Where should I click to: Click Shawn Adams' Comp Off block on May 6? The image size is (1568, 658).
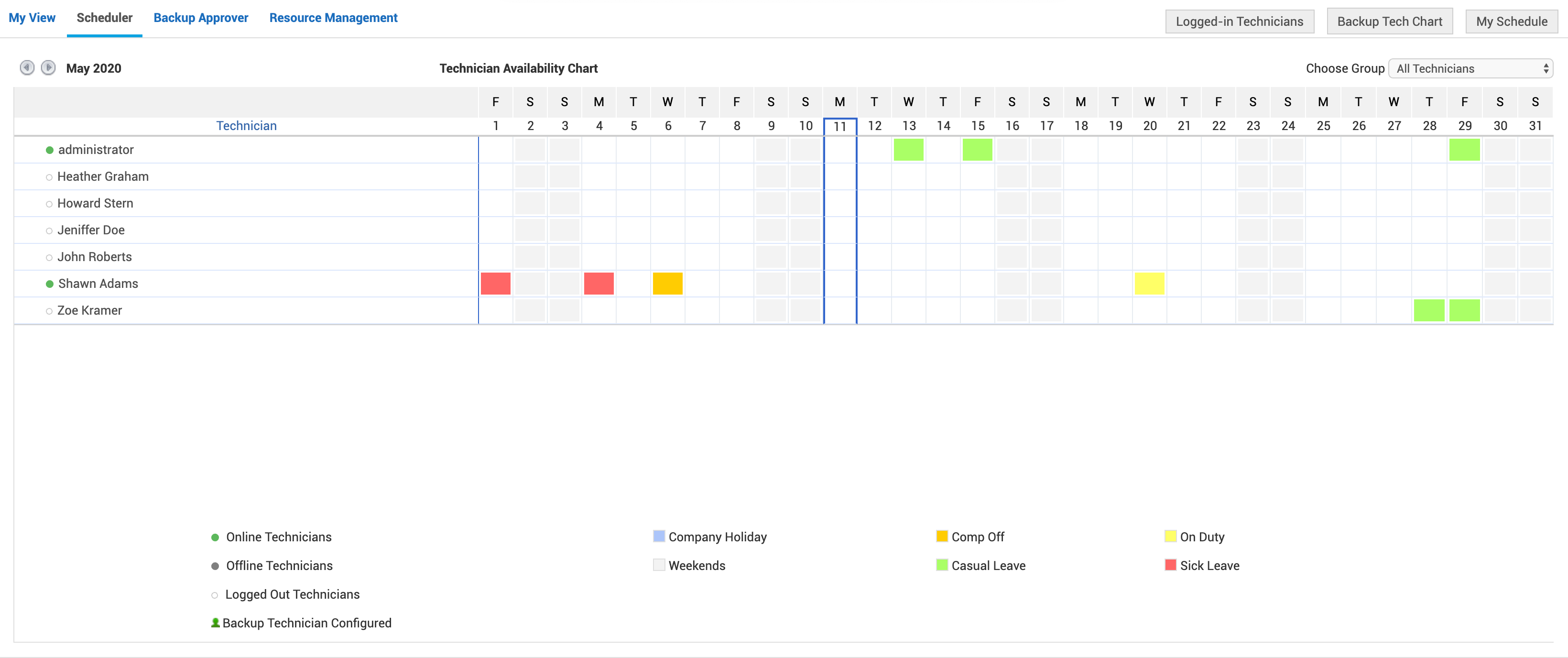click(x=667, y=284)
